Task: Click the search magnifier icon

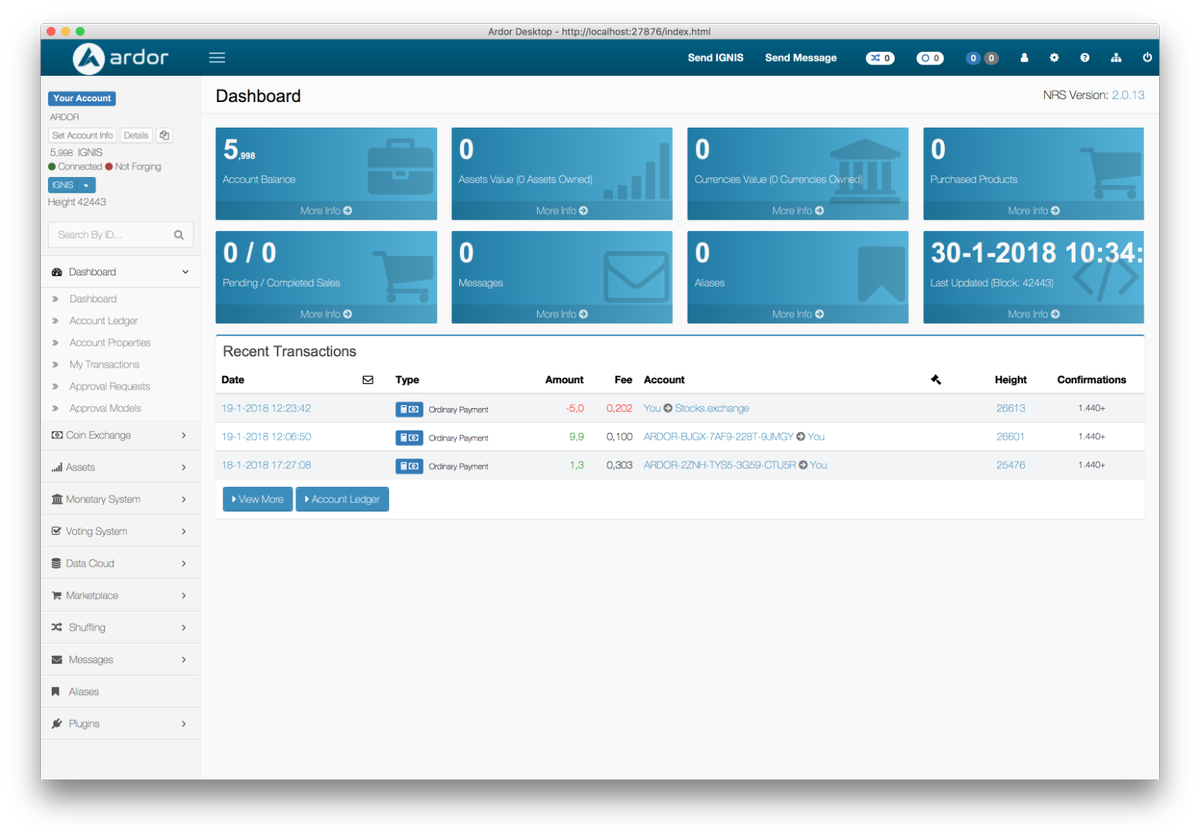Action: click(x=179, y=235)
